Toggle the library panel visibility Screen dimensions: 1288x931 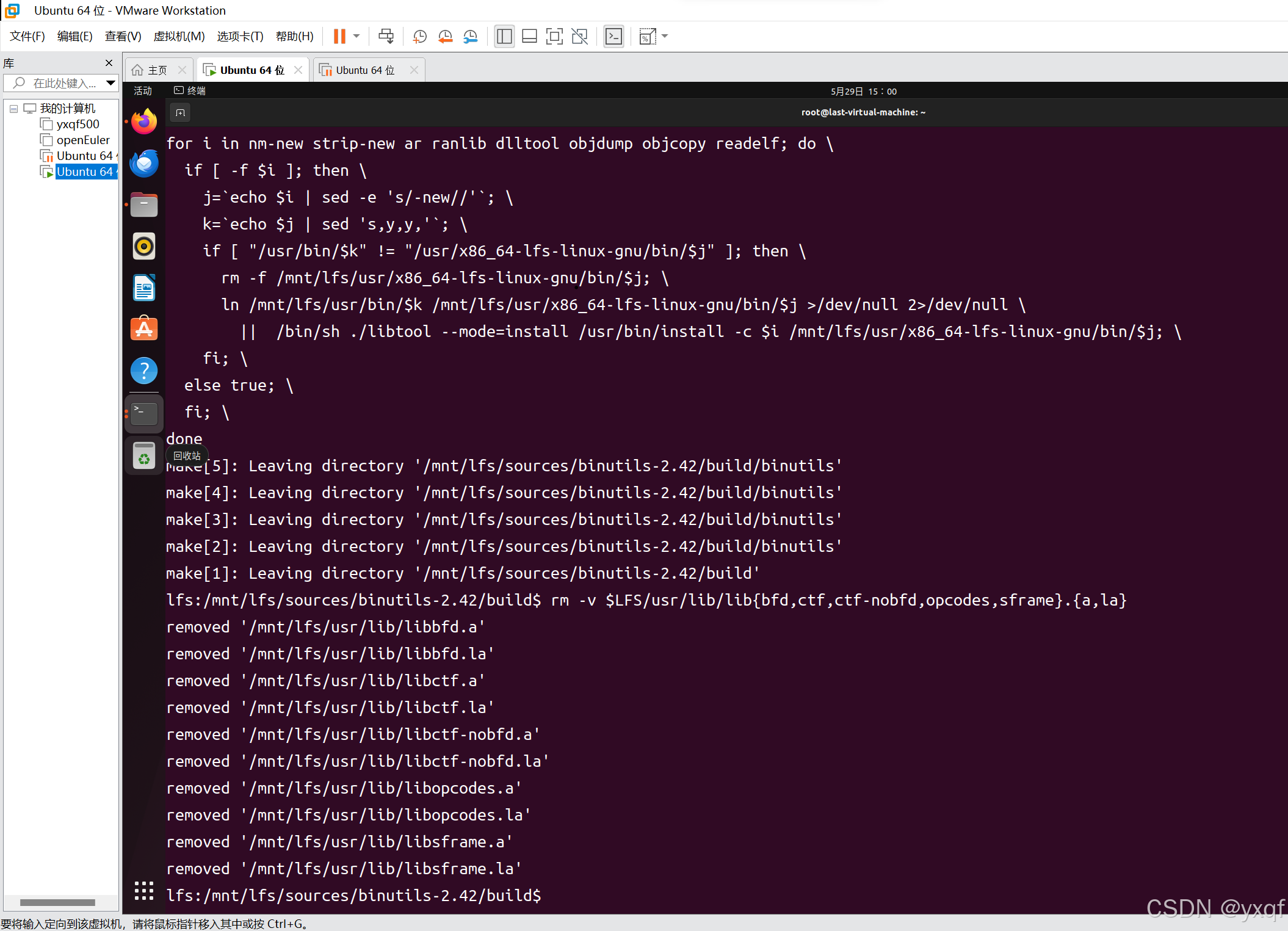coord(504,37)
